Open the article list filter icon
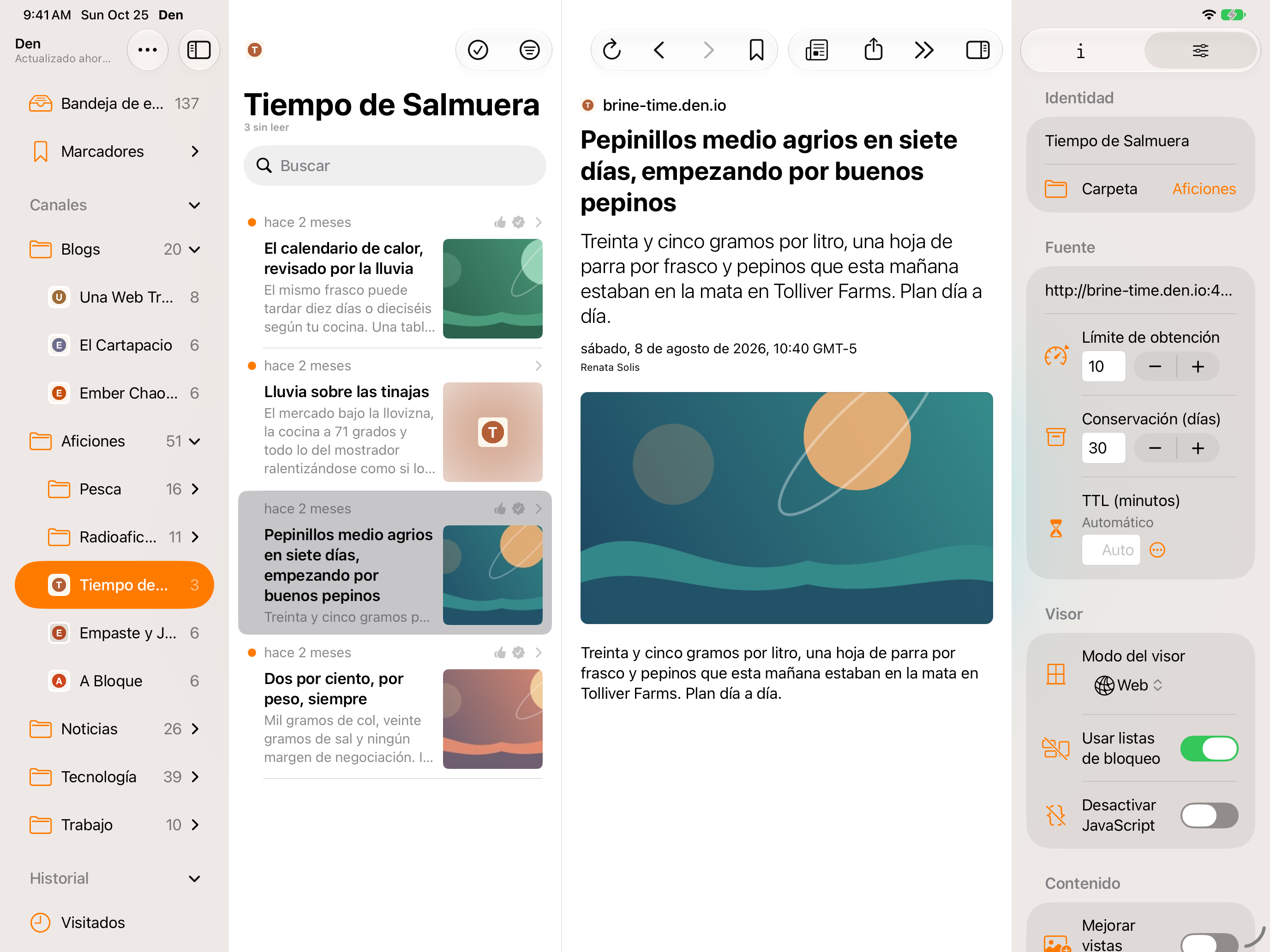Image resolution: width=1270 pixels, height=952 pixels. point(529,50)
